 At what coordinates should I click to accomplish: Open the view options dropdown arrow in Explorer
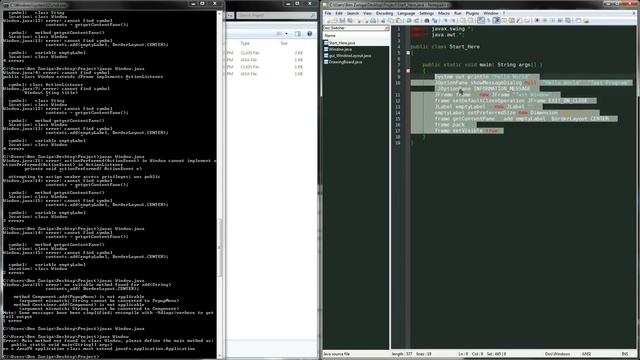coord(286,33)
